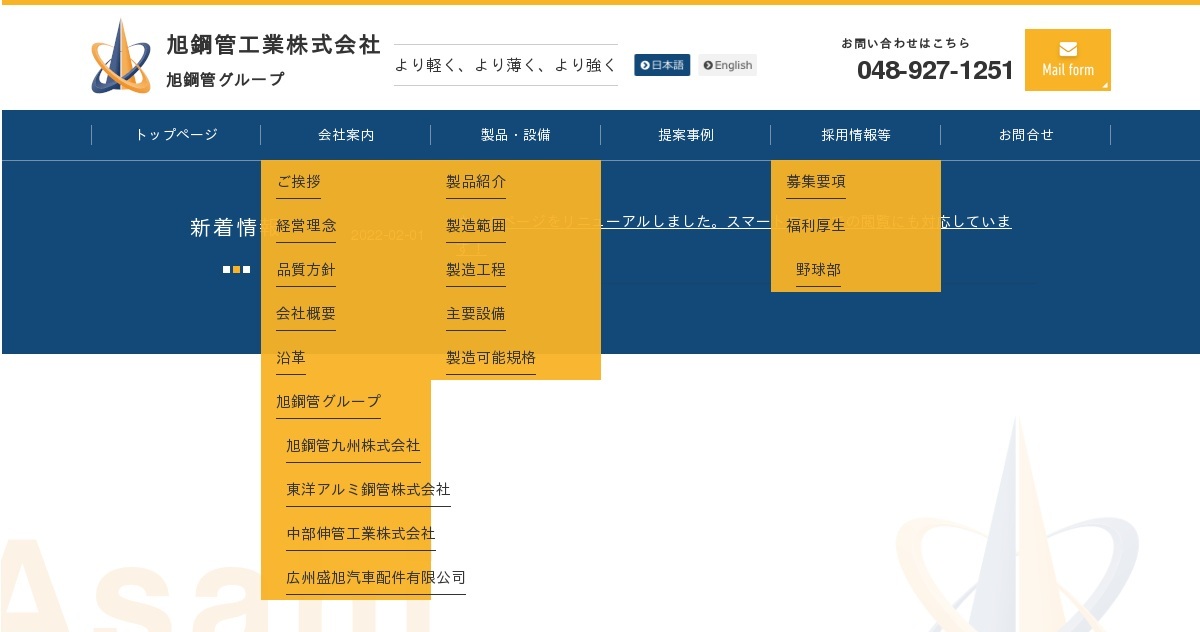Screen dimensions: 1200x632
Task: Select 製造可能規格 from the submenu
Action: coord(491,358)
